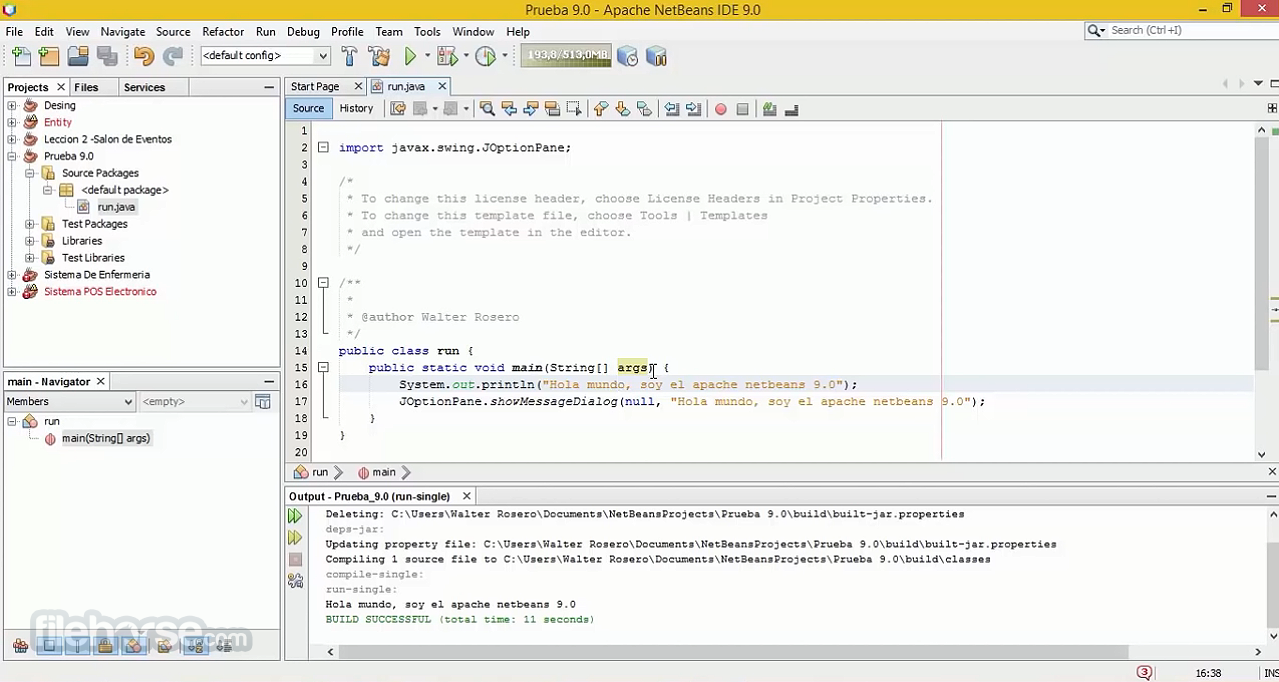Image resolution: width=1279 pixels, height=682 pixels.
Task: Toggle bookmark on current line
Action: pyautogui.click(x=644, y=109)
